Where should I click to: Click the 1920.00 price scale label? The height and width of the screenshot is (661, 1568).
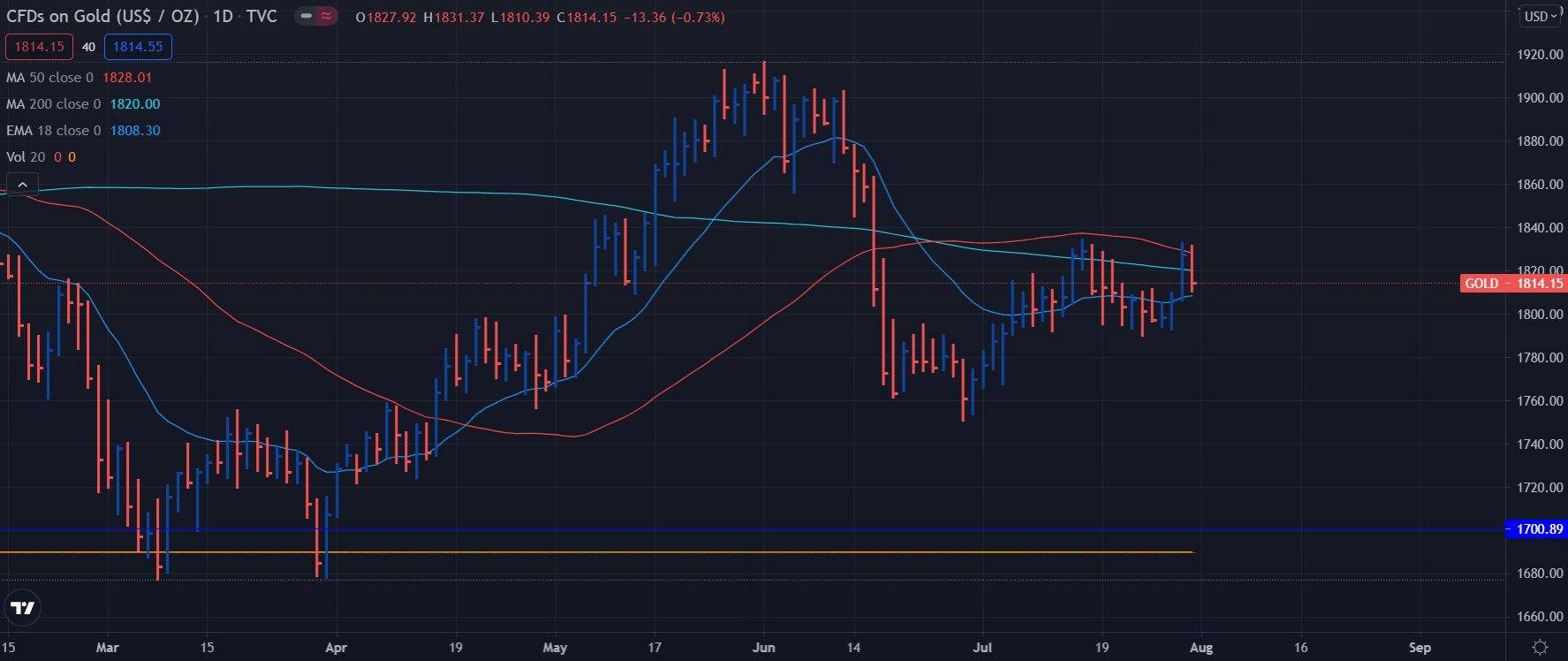(1540, 55)
